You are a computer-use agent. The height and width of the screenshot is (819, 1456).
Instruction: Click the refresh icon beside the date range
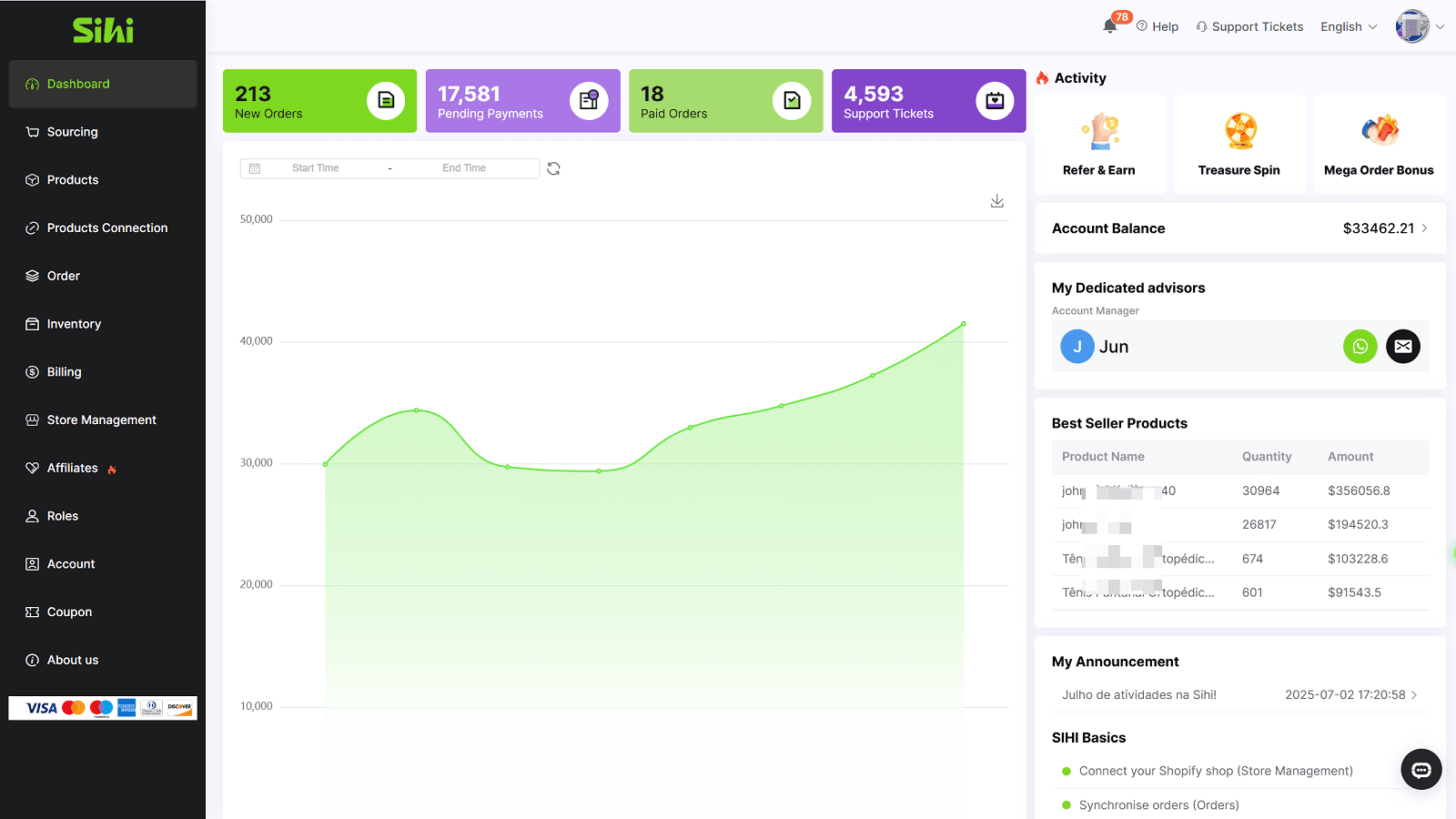pyautogui.click(x=554, y=168)
